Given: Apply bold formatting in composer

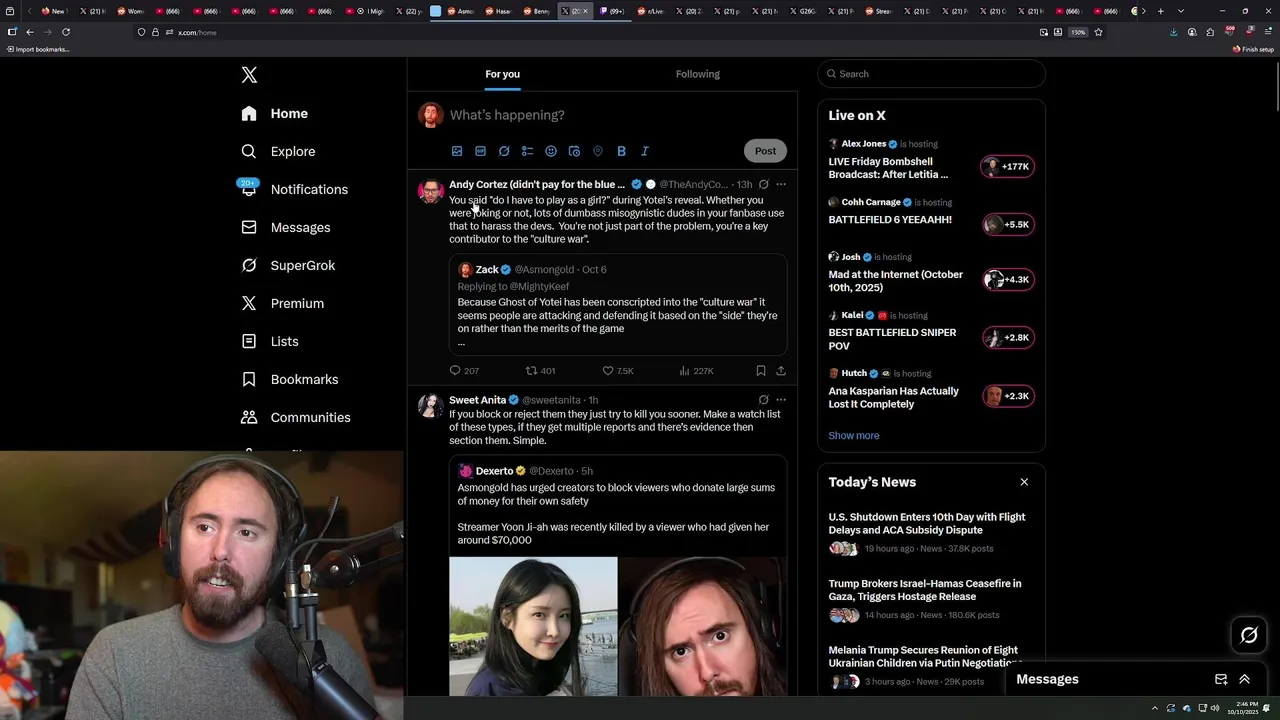Looking at the screenshot, I should 621,151.
